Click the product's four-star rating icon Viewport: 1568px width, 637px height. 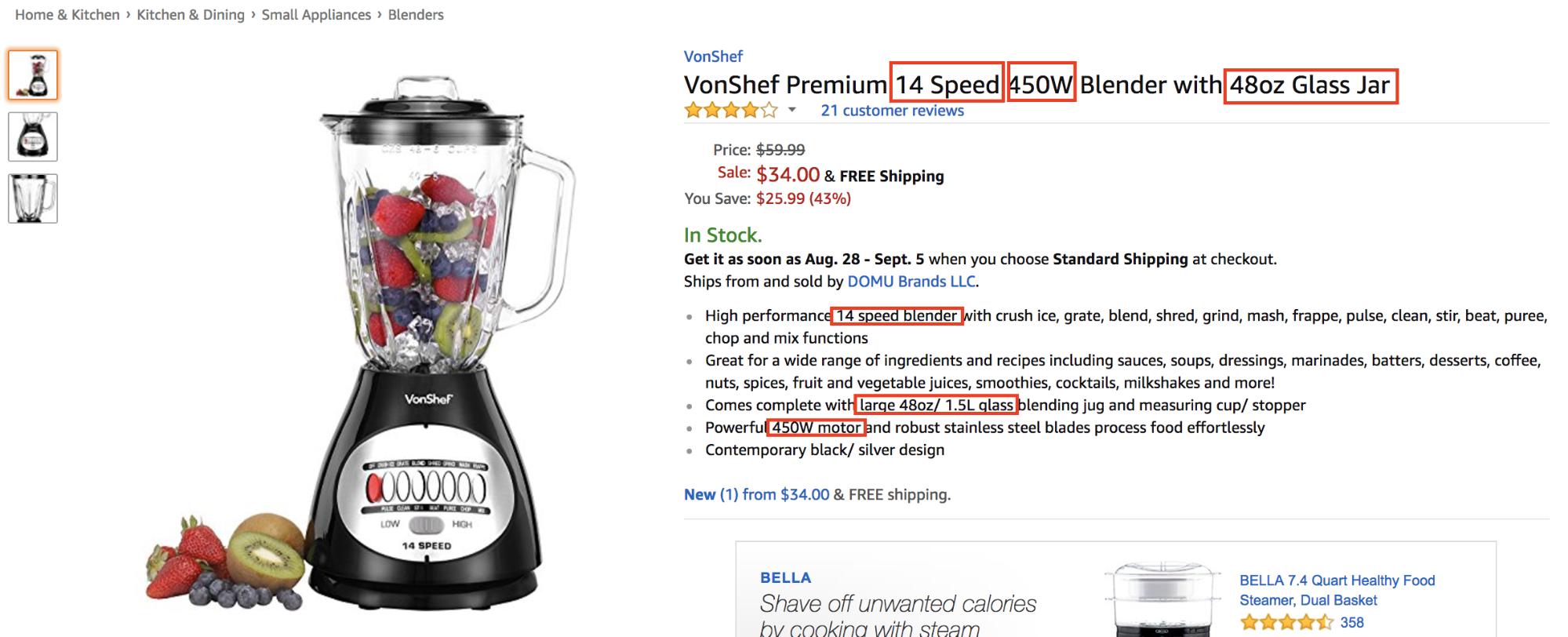click(x=730, y=111)
